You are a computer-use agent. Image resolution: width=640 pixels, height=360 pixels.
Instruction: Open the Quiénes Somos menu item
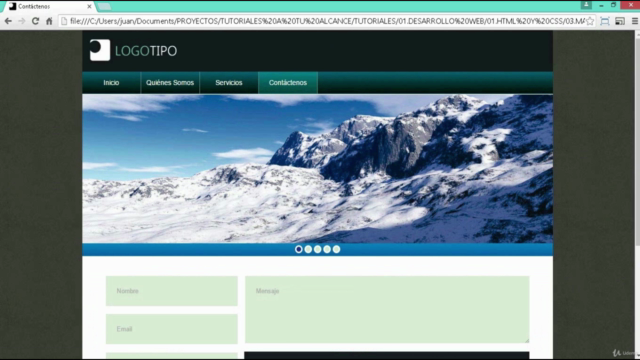(x=170, y=83)
